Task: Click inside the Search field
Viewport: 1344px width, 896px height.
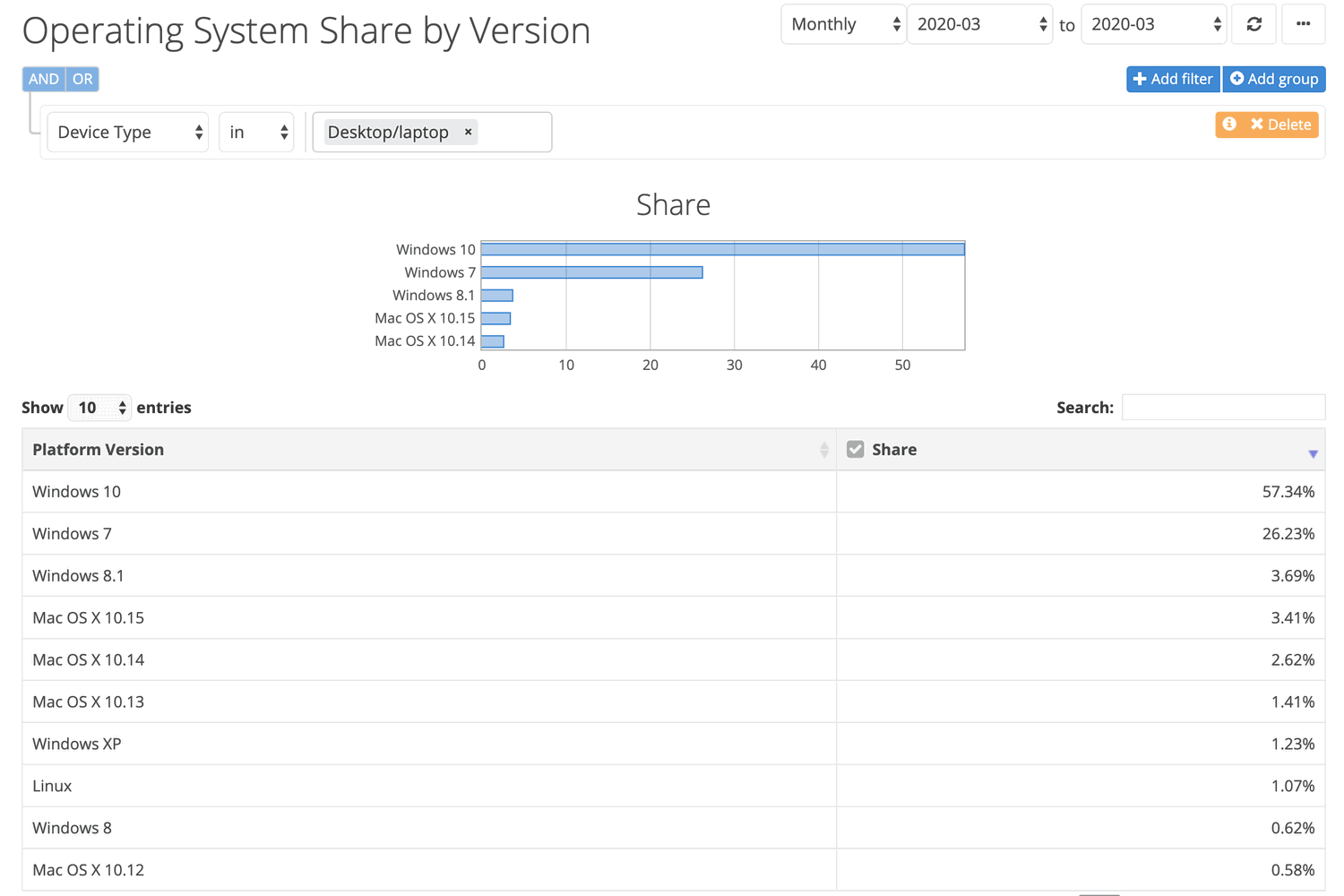Action: click(x=1223, y=407)
